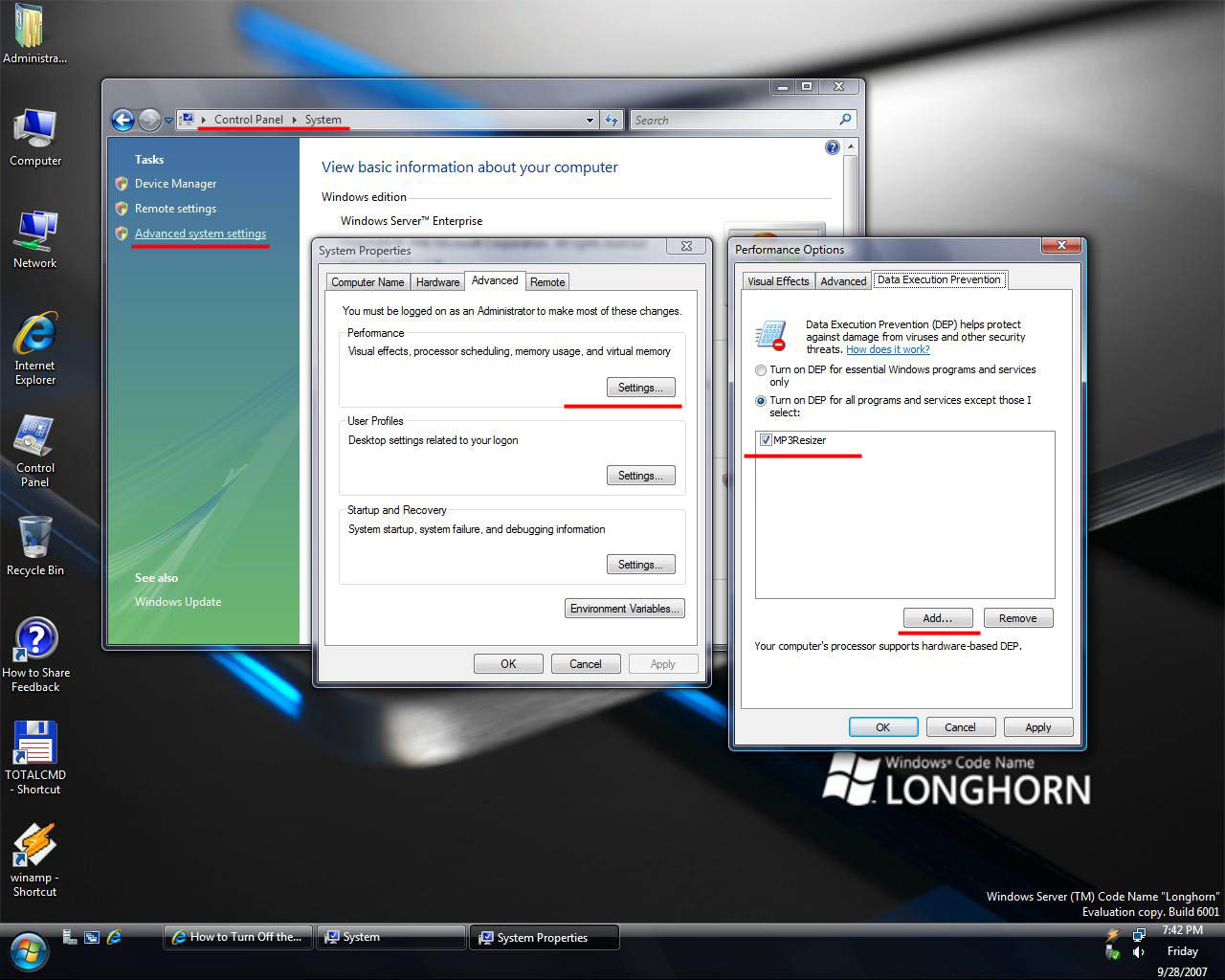Click the Add... button for DEP exceptions
The image size is (1225, 980).
click(937, 618)
